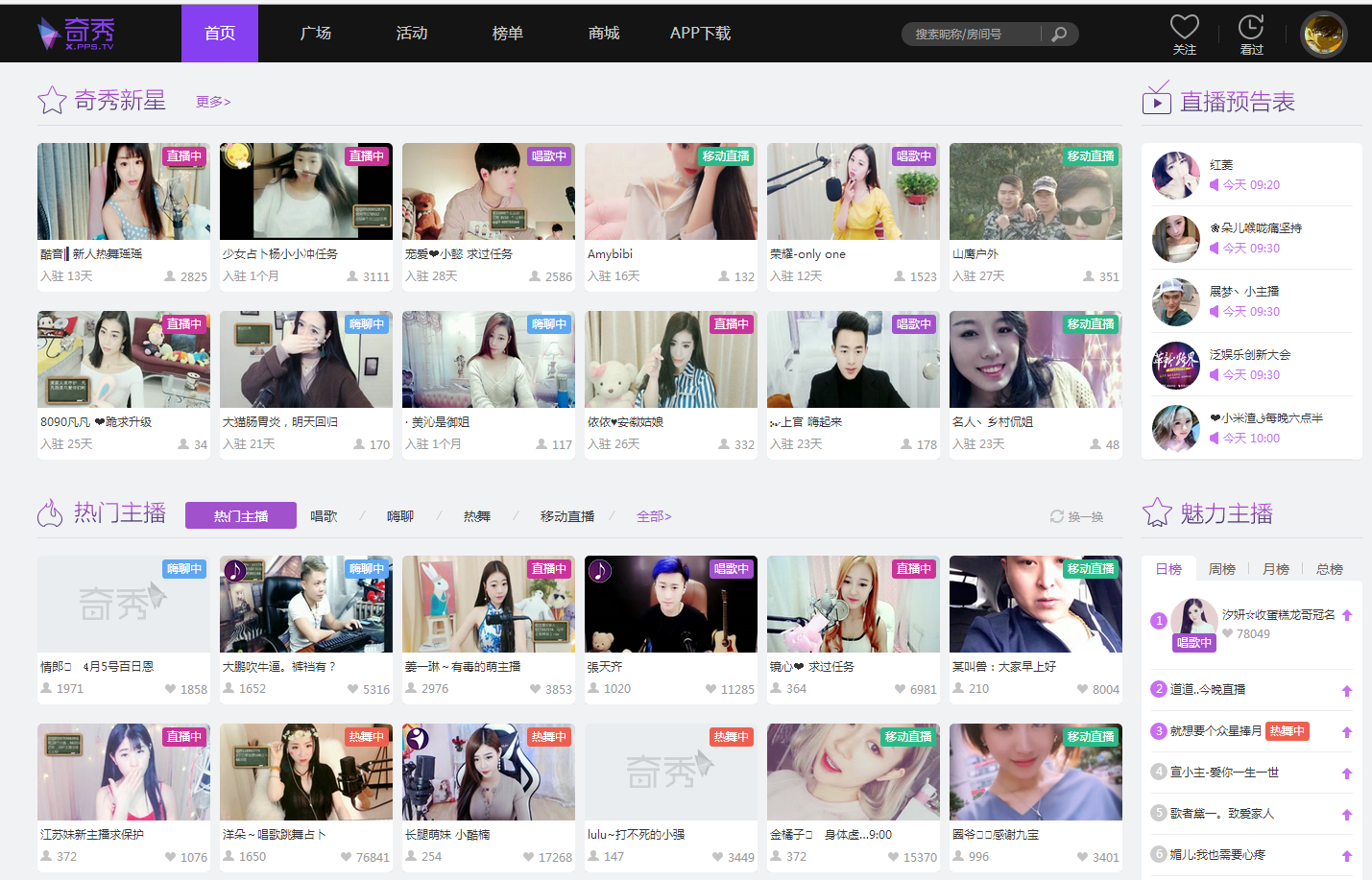Click the search magnifier icon
Screen dimensions: 1372x880
[x=1059, y=35]
